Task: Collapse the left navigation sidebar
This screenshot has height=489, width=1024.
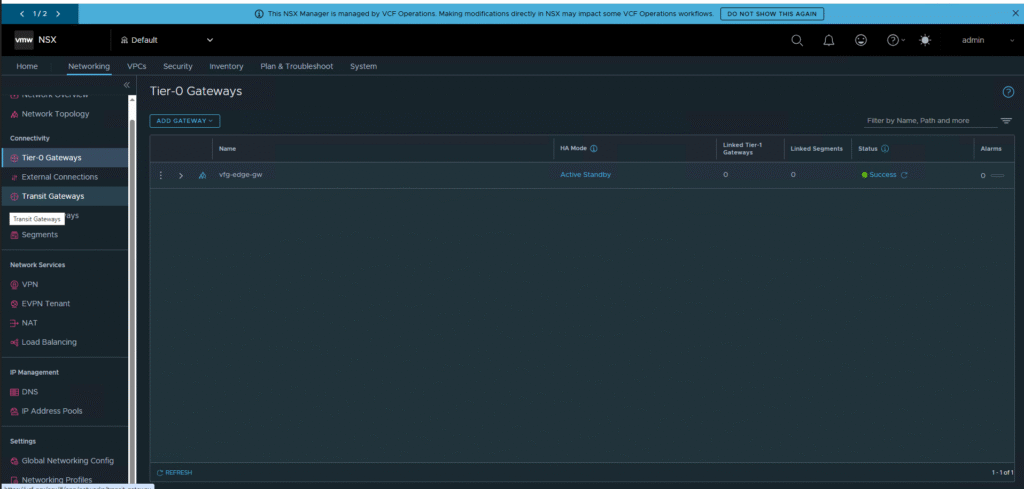Action: (x=127, y=85)
